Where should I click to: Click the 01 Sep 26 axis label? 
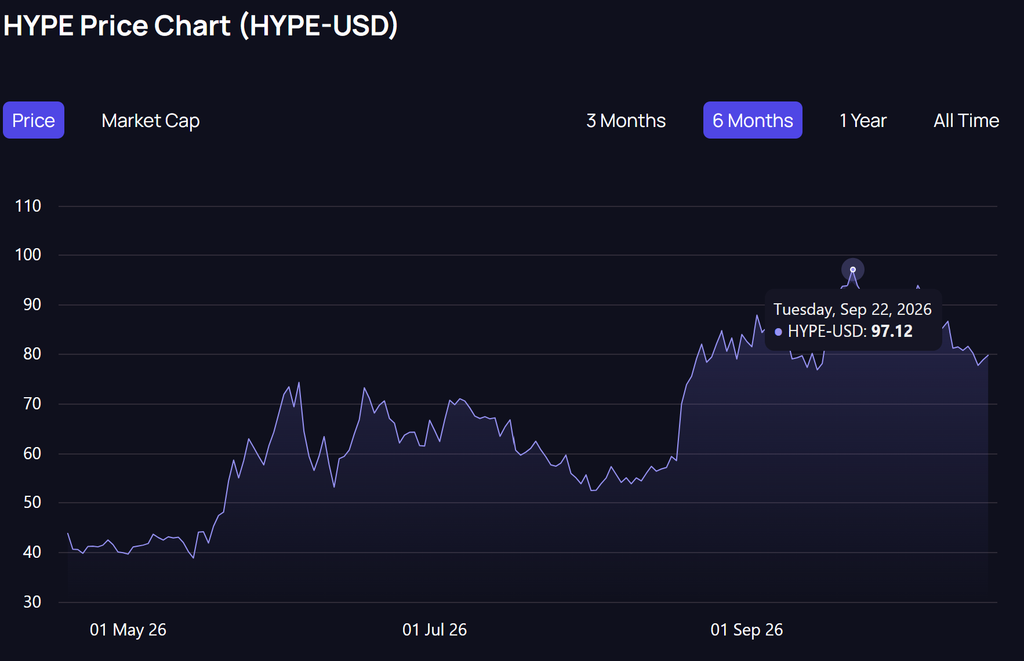[x=746, y=630]
